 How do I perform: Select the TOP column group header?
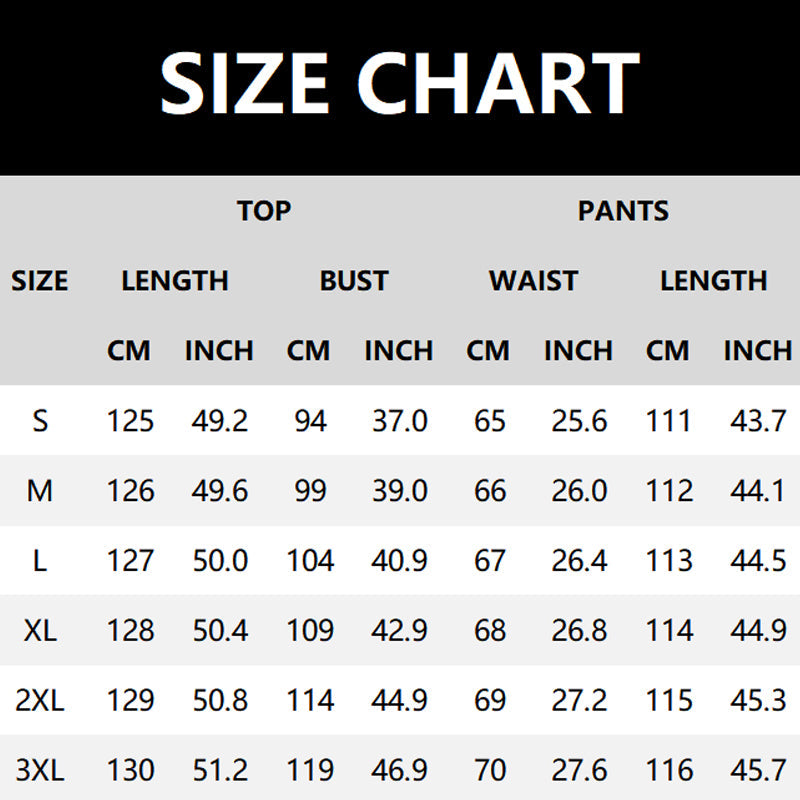tap(264, 211)
